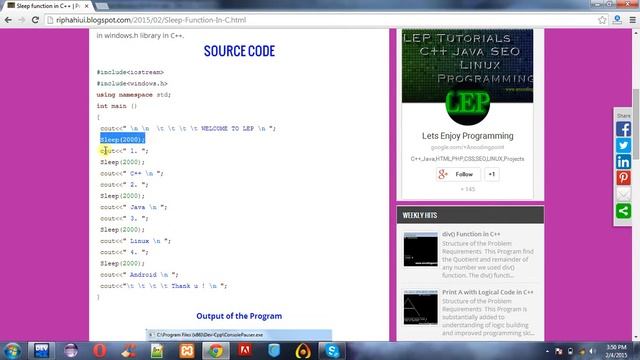Image resolution: width=640 pixels, height=360 pixels.
Task: Follow Lets Enjoy Programming on Google+
Action: pos(458,174)
